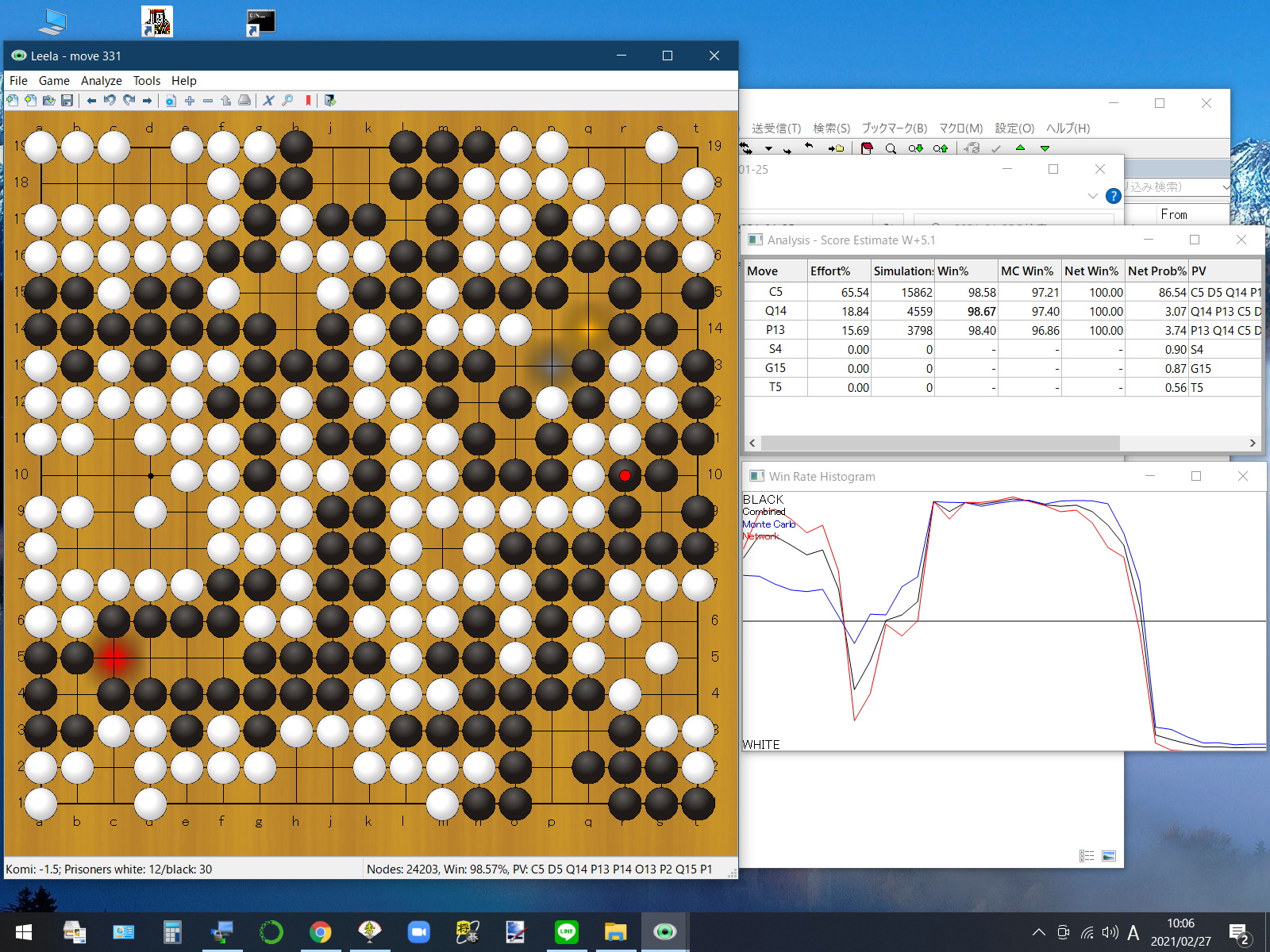Click the red bookmark toolbar icon
Screen dimensions: 1270x952
pos(308,101)
